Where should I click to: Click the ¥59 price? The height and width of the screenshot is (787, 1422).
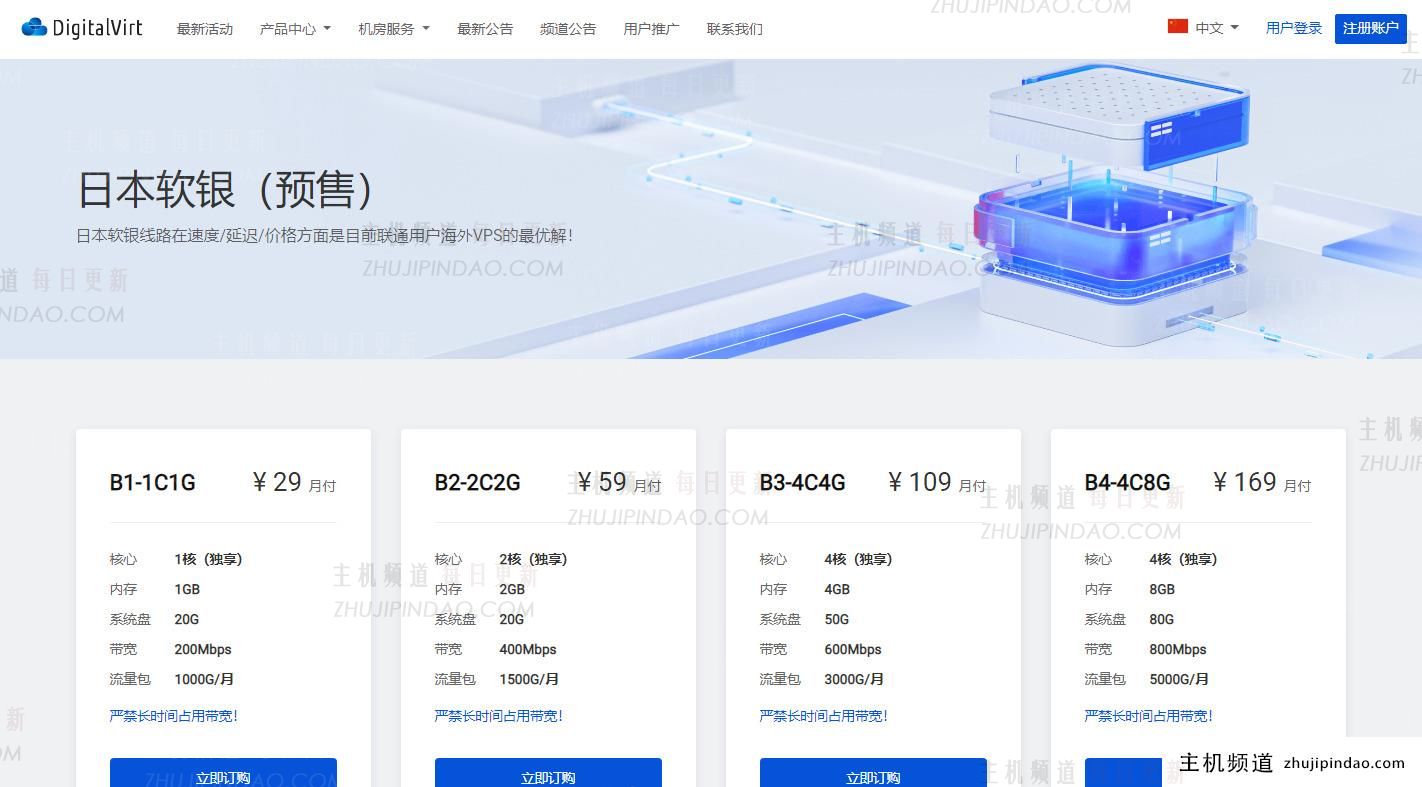pyautogui.click(x=602, y=482)
